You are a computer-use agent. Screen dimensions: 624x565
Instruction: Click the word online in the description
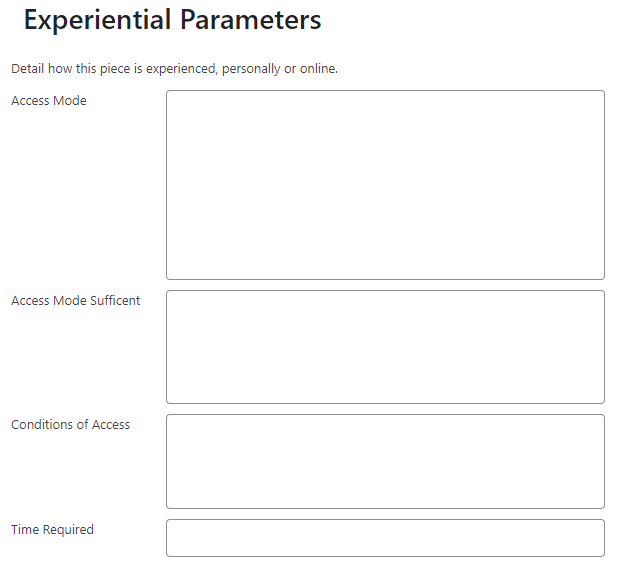tap(318, 69)
